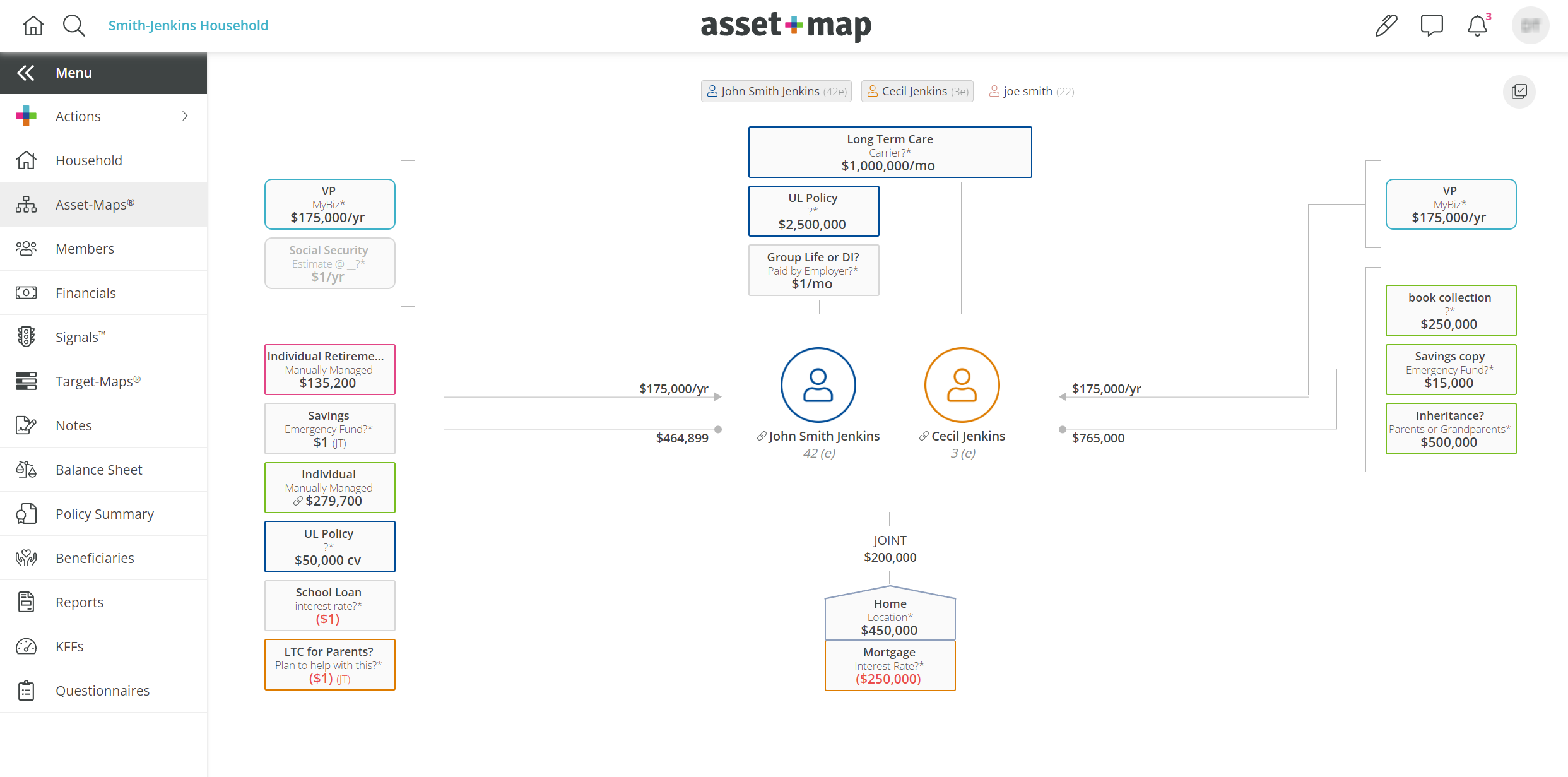The image size is (1568, 777).
Task: Click the Home icon at top left
Action: pyautogui.click(x=32, y=25)
